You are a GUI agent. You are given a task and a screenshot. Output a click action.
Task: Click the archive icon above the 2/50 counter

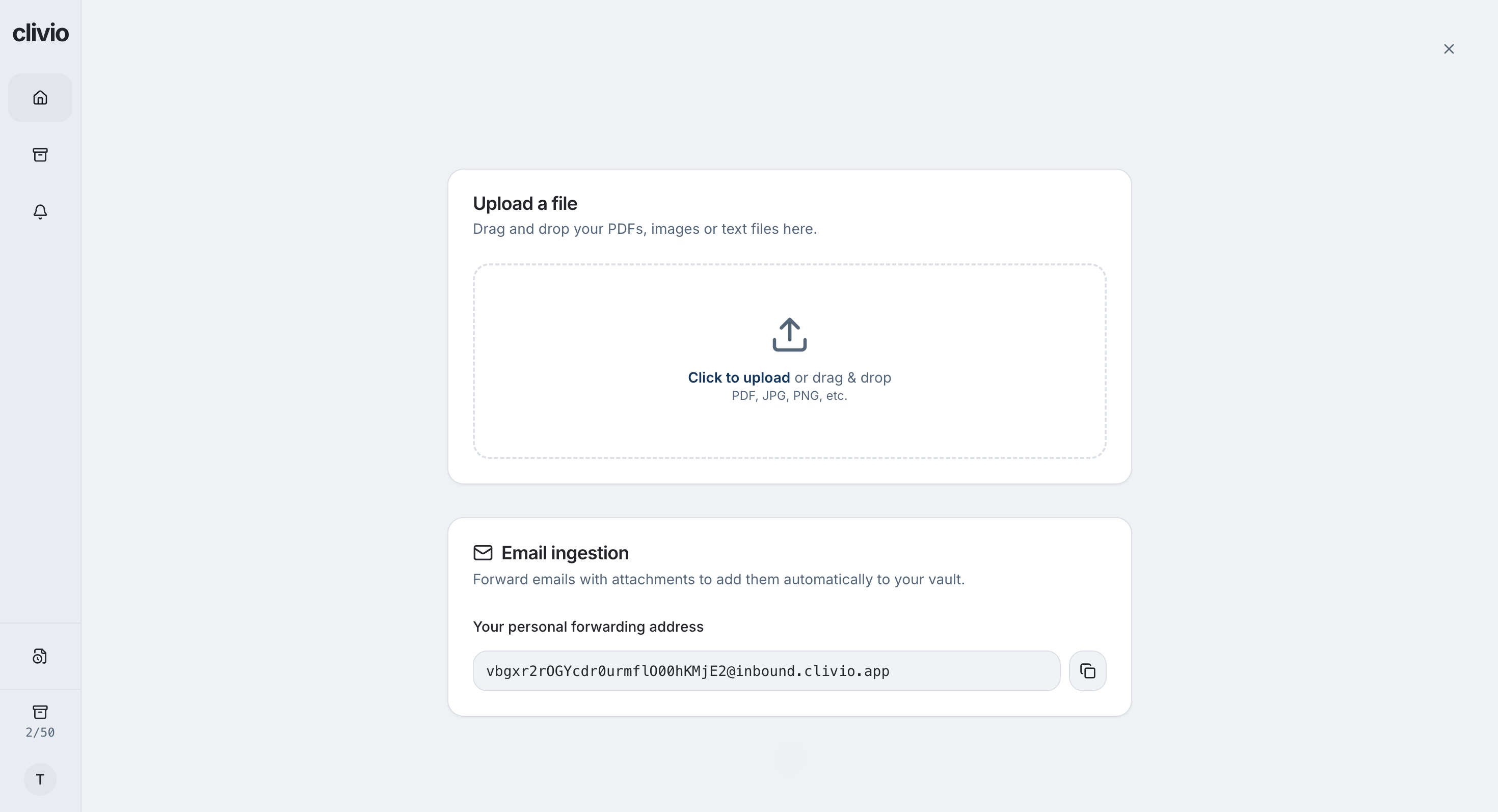click(40, 712)
